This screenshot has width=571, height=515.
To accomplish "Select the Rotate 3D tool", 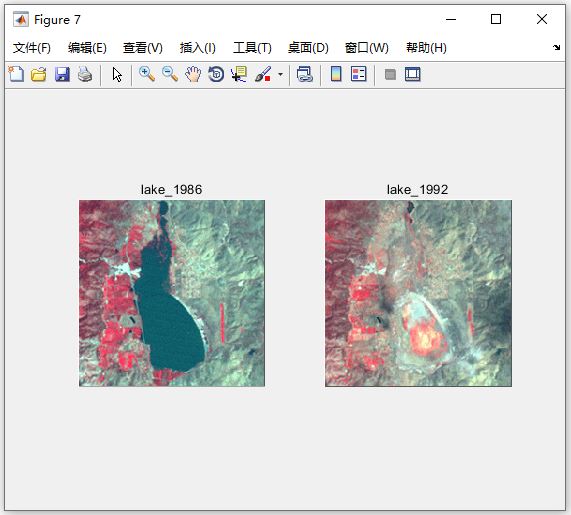I will click(216, 74).
